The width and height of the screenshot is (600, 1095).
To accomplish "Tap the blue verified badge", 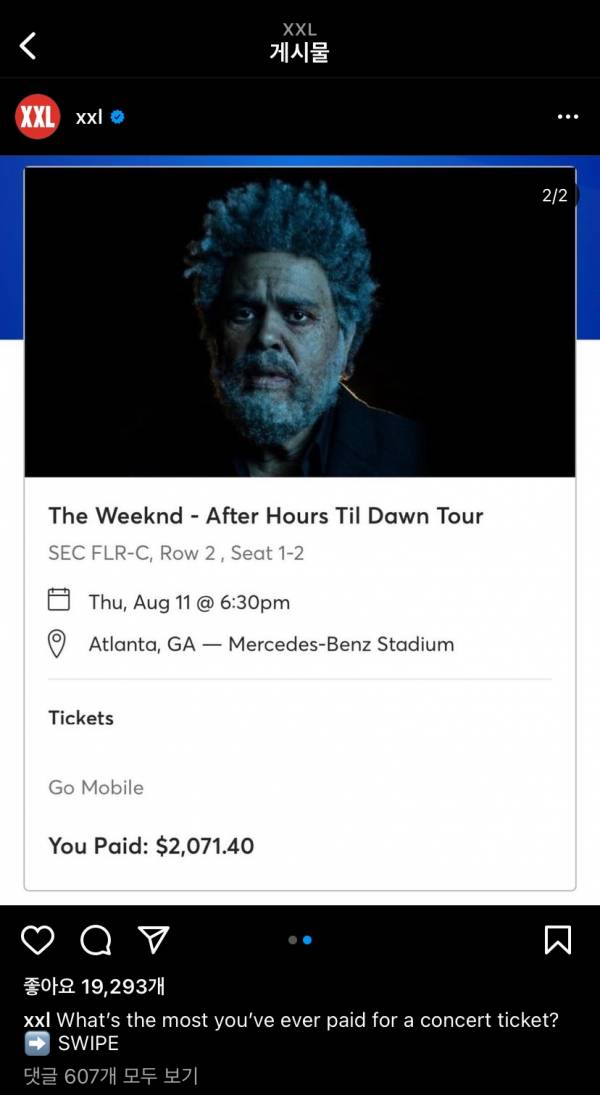I will click(118, 117).
